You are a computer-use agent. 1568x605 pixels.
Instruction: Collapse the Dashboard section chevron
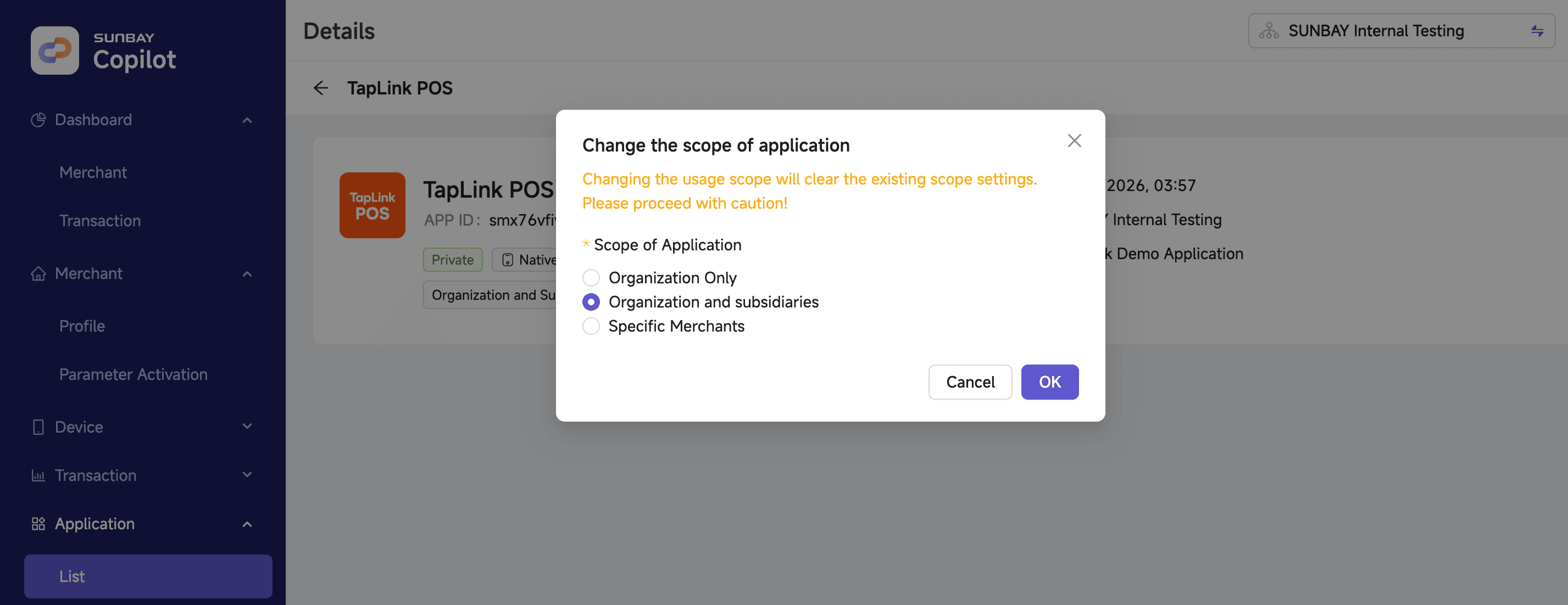click(247, 120)
